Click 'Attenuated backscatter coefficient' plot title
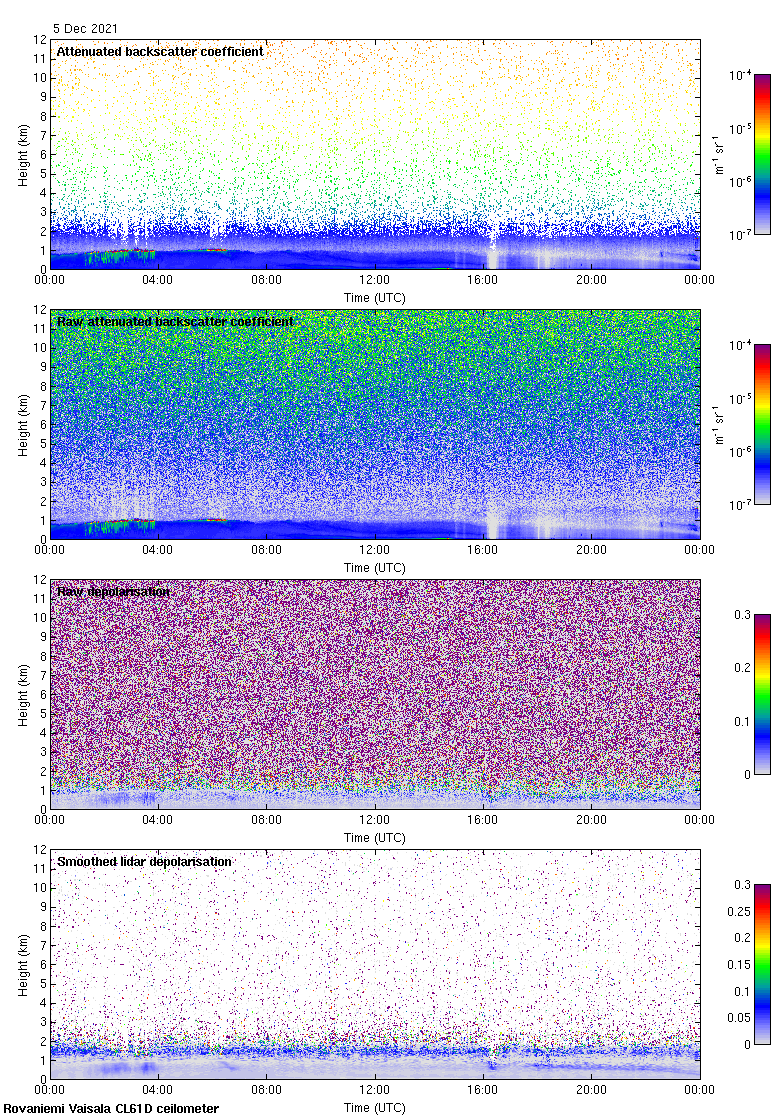 pos(160,51)
